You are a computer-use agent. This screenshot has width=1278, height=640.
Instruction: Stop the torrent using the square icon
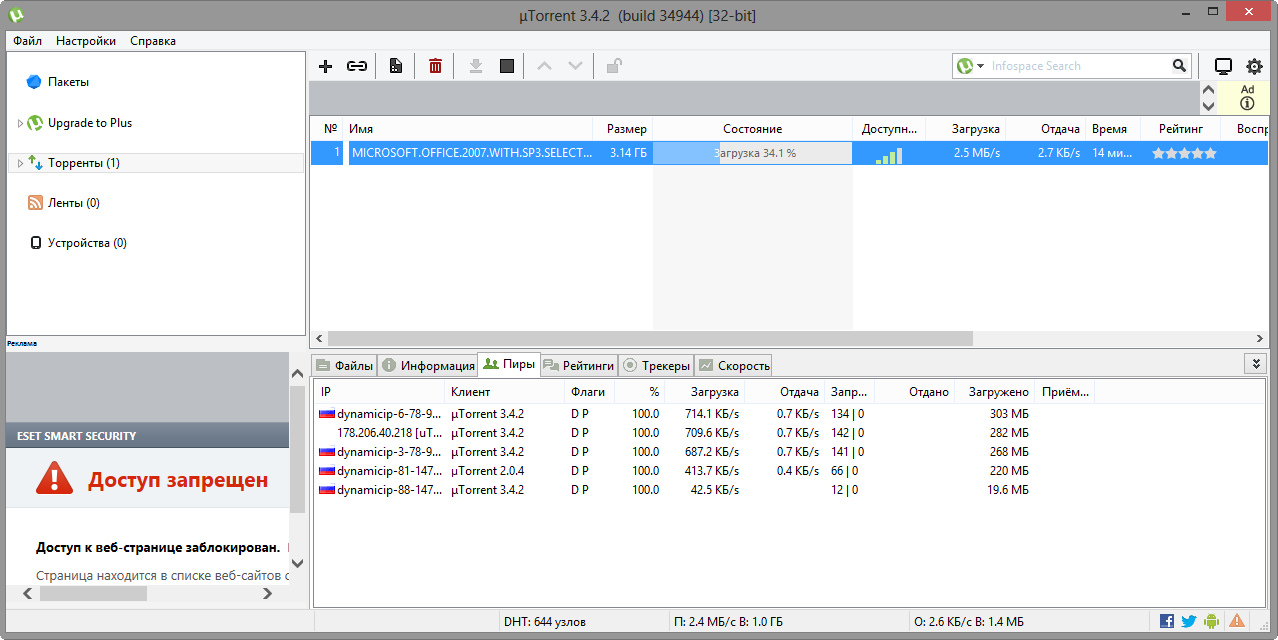click(507, 66)
